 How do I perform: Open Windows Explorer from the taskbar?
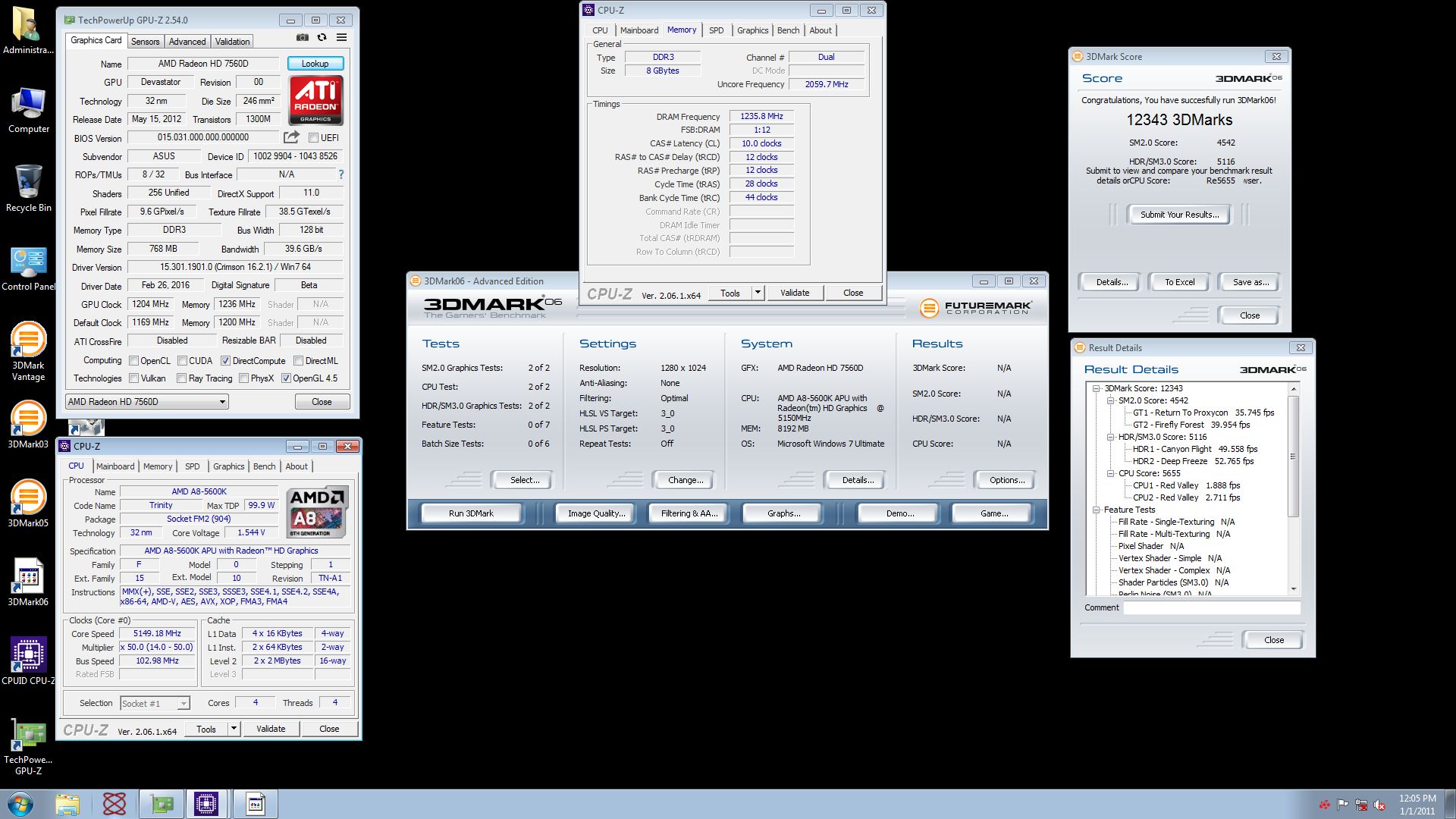(x=67, y=804)
